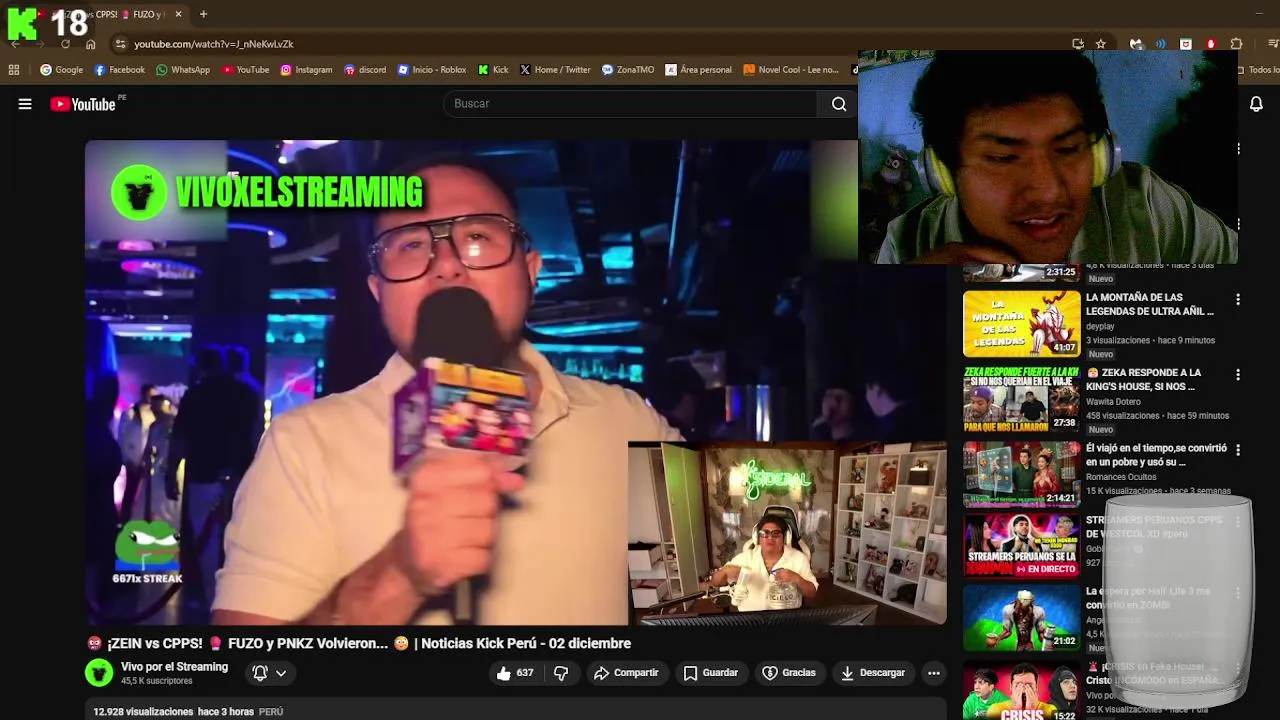Open ZEKA RESPONDE A LA KING'S HOUSE thumbnail
1280x720 pixels.
coord(1021,398)
